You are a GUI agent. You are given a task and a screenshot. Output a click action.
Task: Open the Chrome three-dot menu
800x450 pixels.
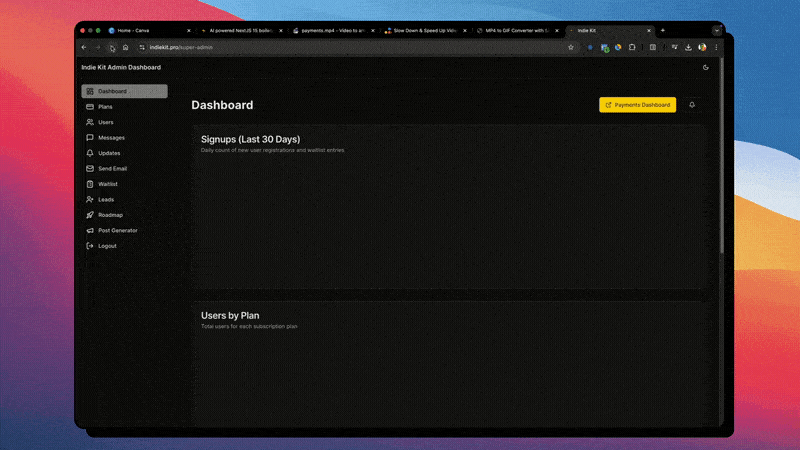pyautogui.click(x=716, y=47)
